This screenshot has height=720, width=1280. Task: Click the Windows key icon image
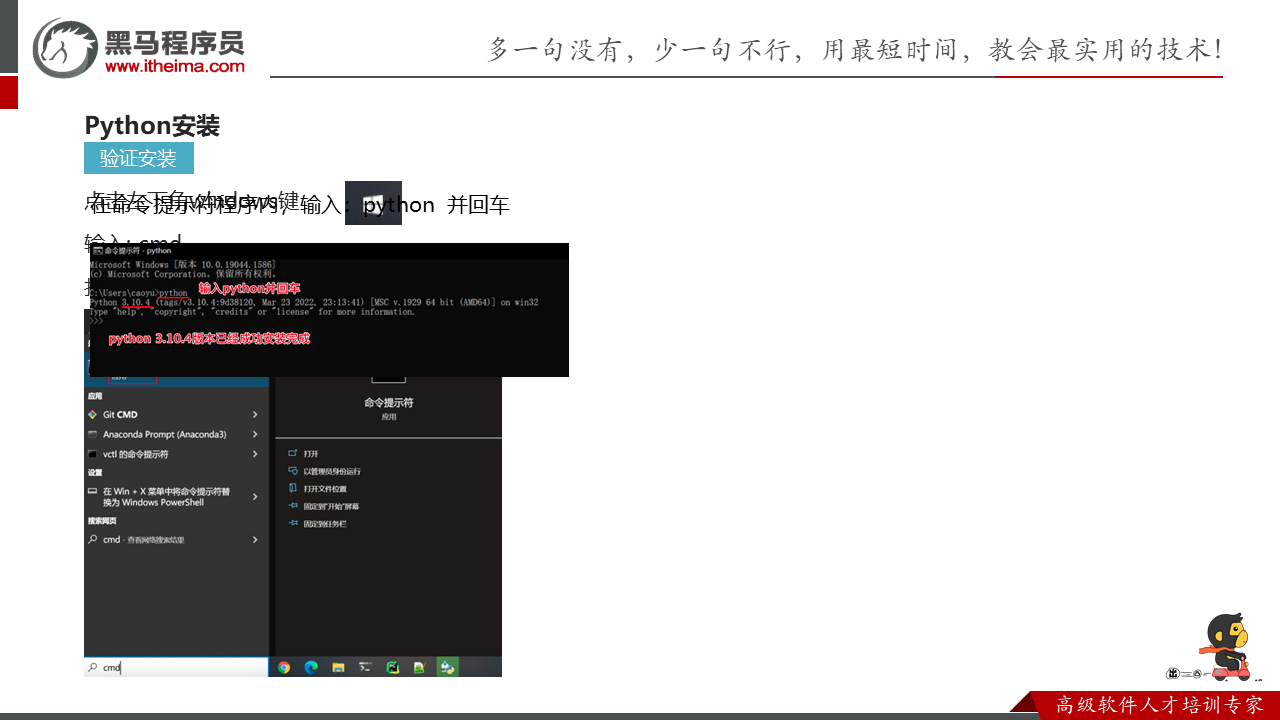click(373, 203)
